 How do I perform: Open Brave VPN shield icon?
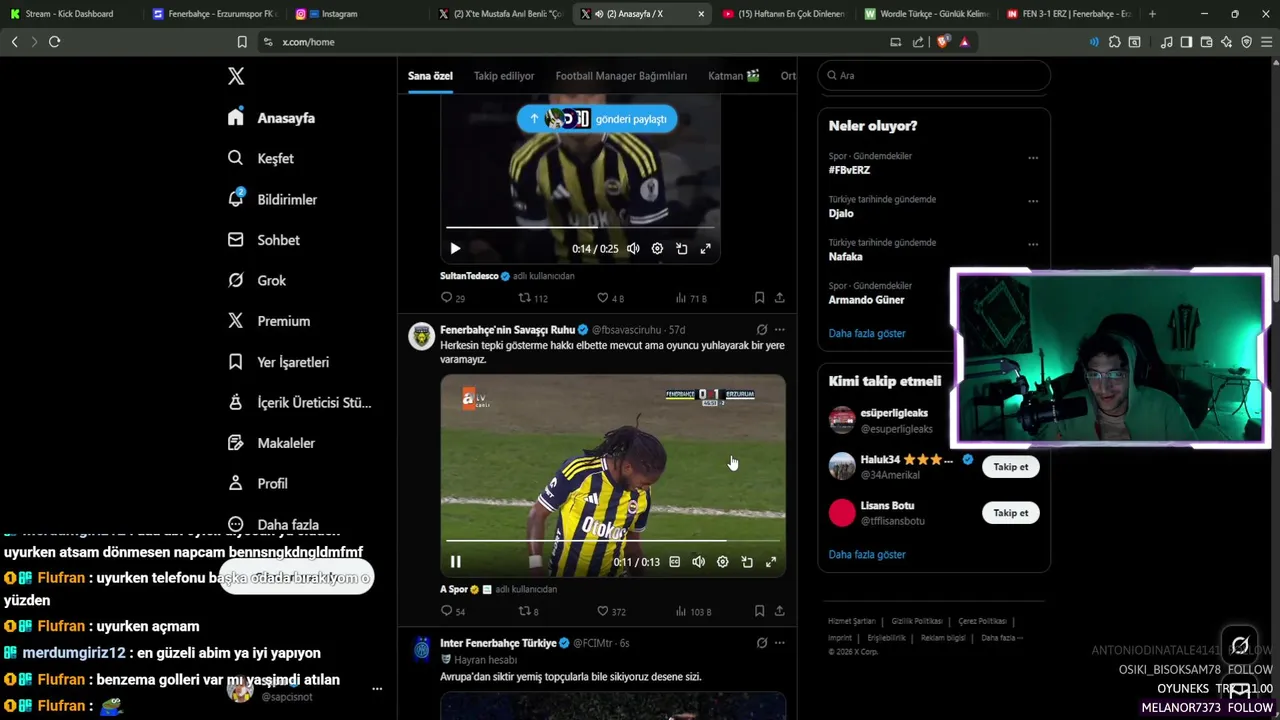click(1246, 42)
